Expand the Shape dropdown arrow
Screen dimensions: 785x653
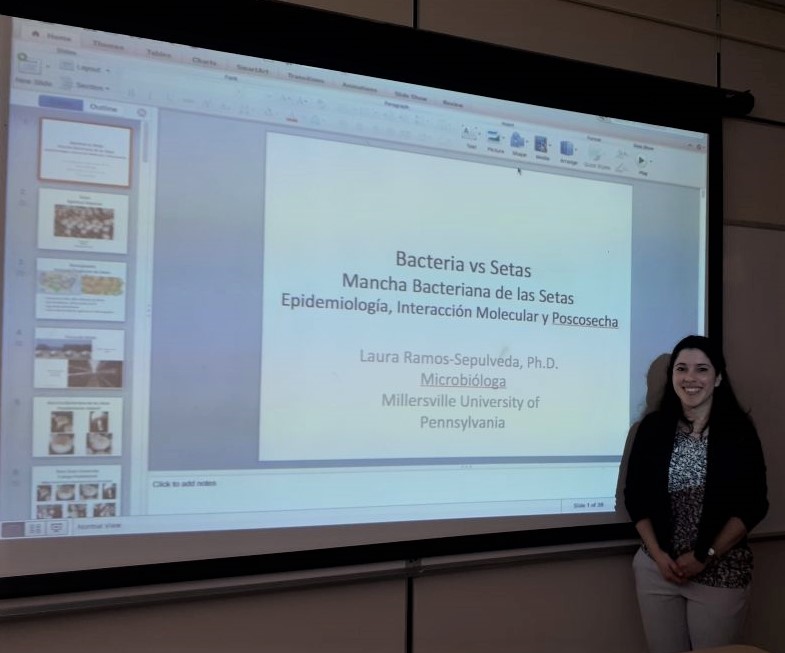click(528, 142)
